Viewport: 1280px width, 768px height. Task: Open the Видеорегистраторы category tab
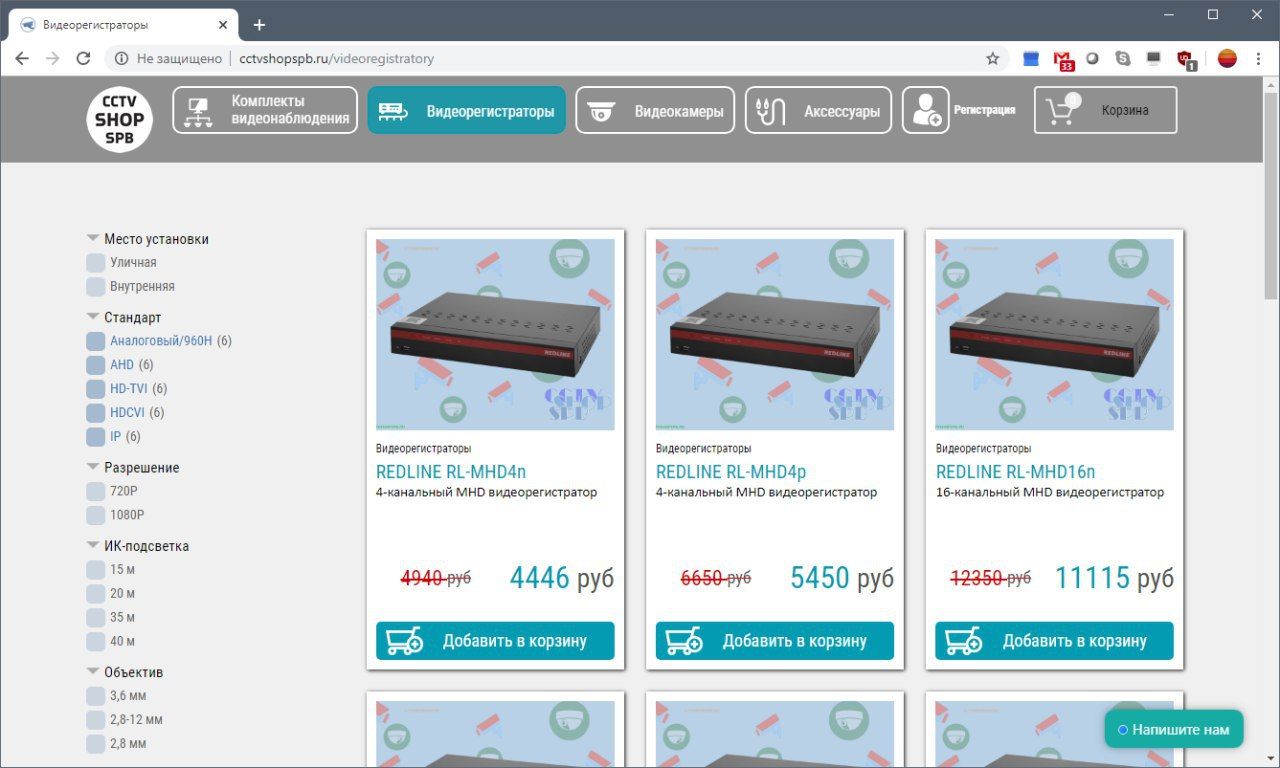466,110
